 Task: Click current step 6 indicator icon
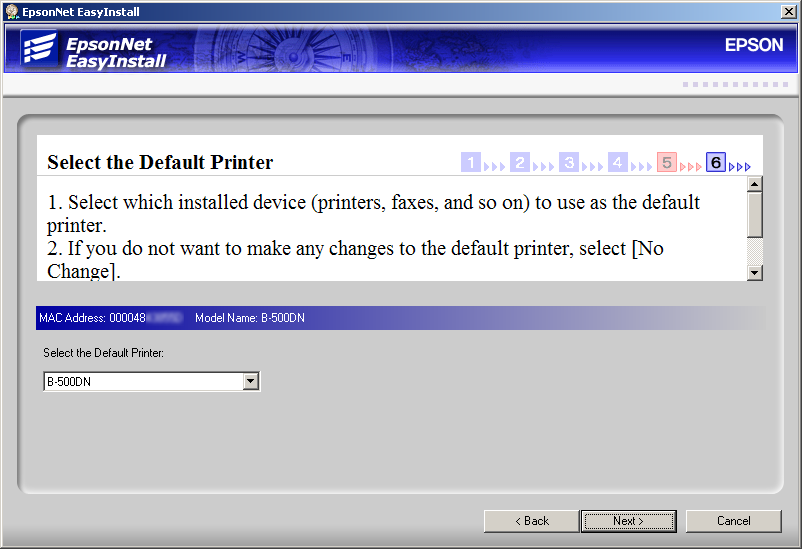coord(716,162)
